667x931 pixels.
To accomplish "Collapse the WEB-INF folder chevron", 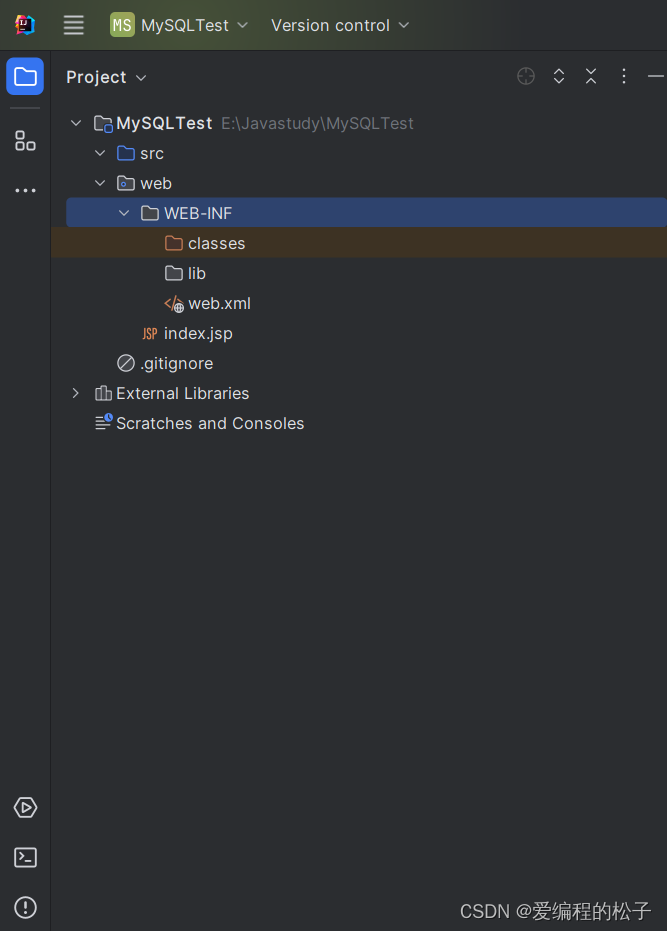I will click(x=124, y=213).
